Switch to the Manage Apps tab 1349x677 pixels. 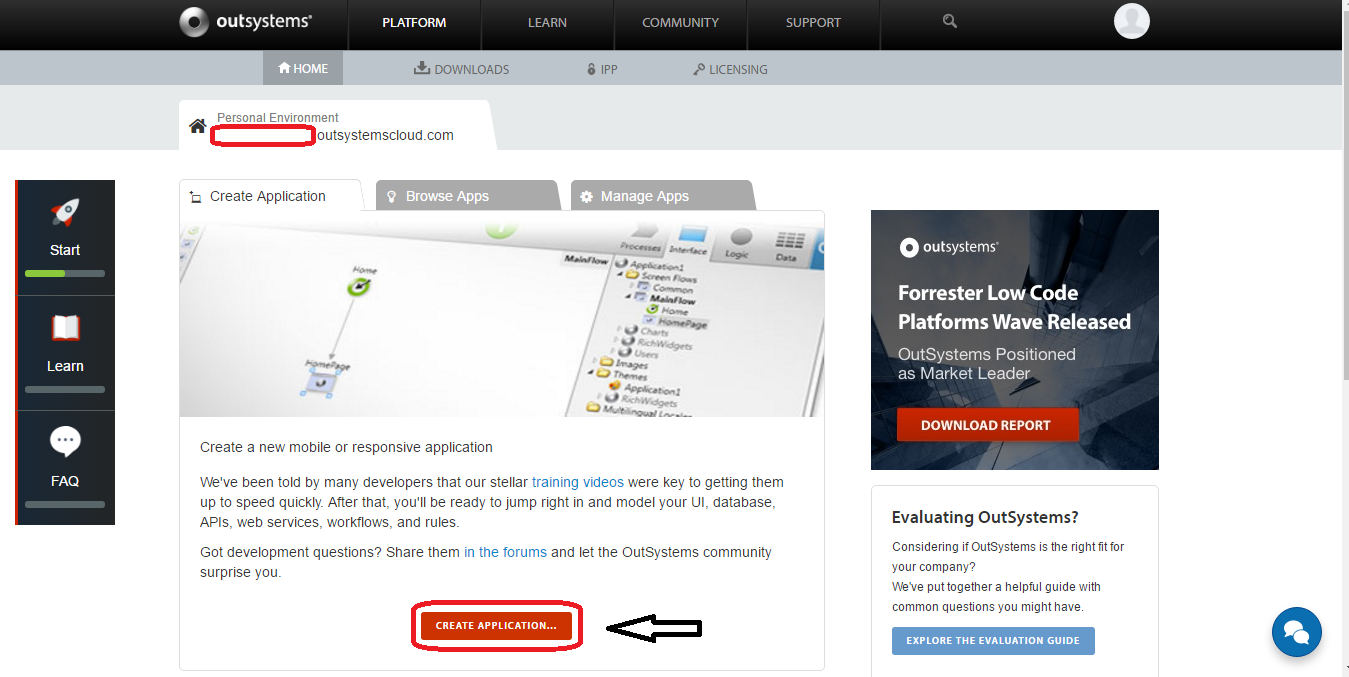pyautogui.click(x=662, y=196)
